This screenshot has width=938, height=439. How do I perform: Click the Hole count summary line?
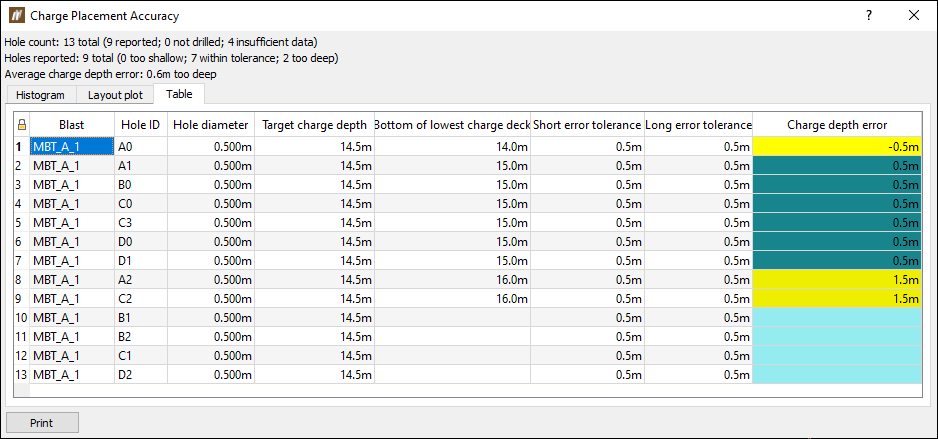click(161, 42)
